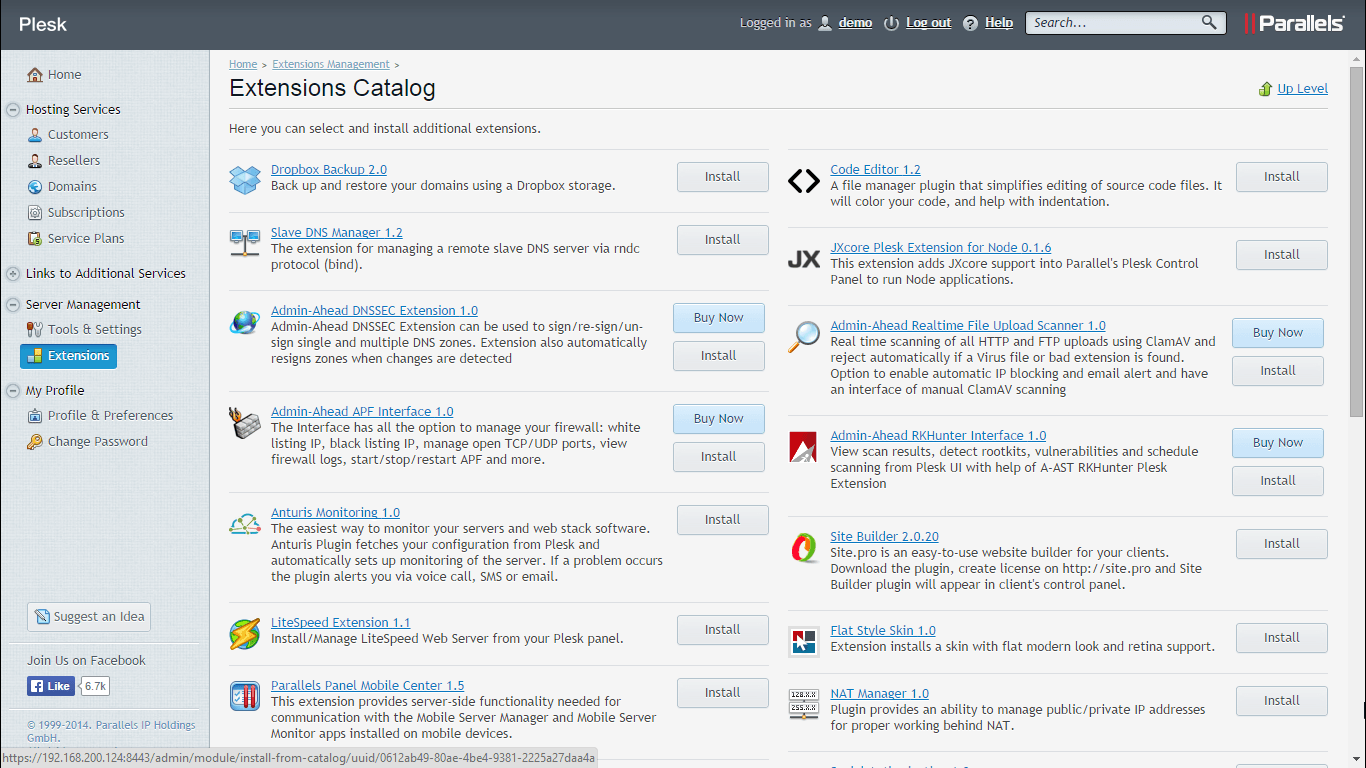This screenshot has width=1366, height=768.
Task: Click the LiteSpeed Extension lightning icon
Action: pos(245,633)
